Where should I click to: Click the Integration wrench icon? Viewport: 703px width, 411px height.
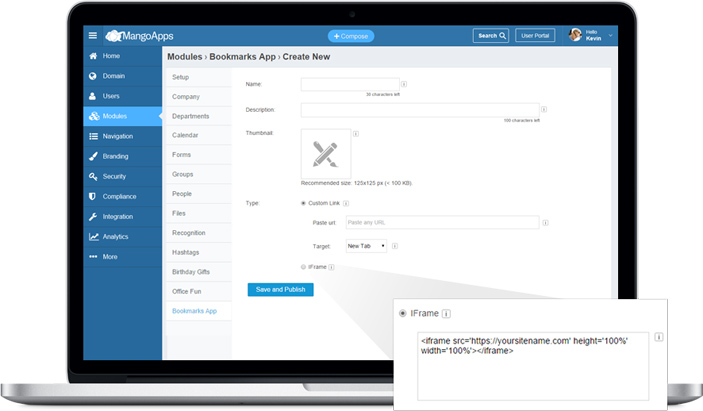pyautogui.click(x=93, y=216)
